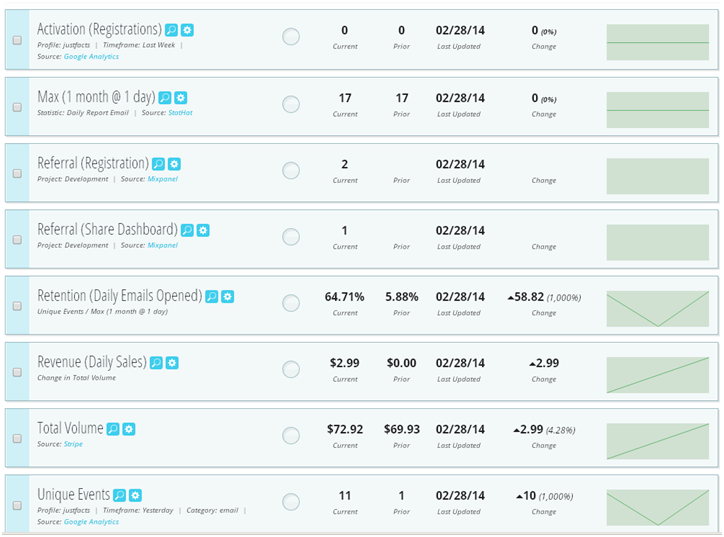724x537 pixels.
Task: Click the Total Volume trend chart thumbnail
Action: (x=658, y=441)
